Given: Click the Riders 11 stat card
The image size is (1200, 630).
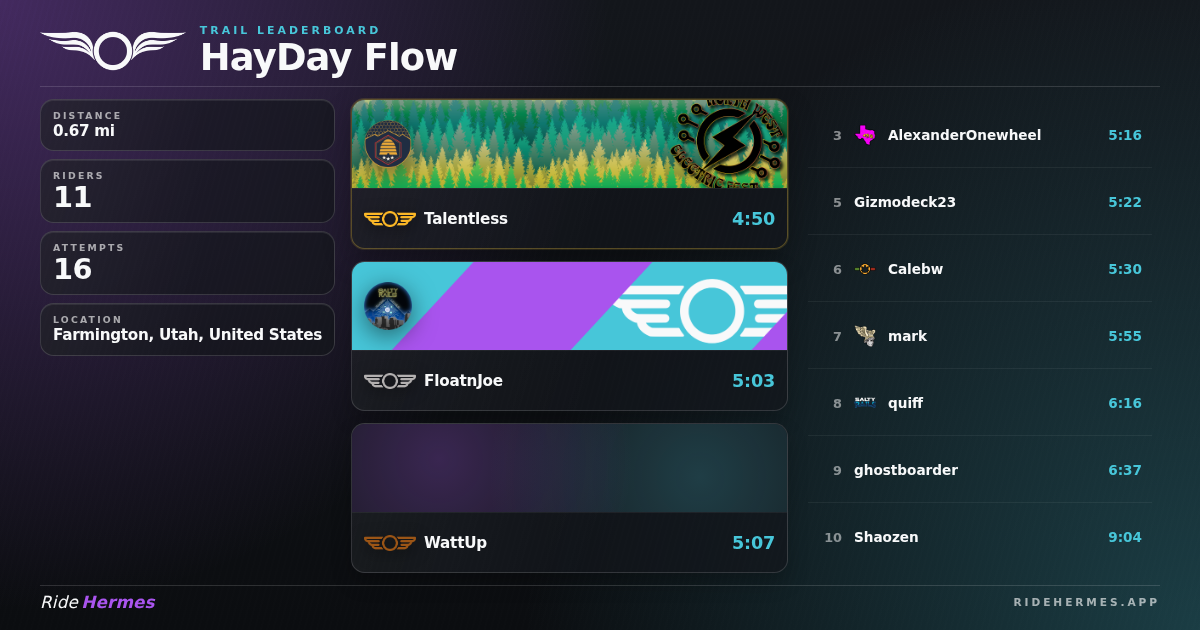Looking at the screenshot, I should coord(188,191).
